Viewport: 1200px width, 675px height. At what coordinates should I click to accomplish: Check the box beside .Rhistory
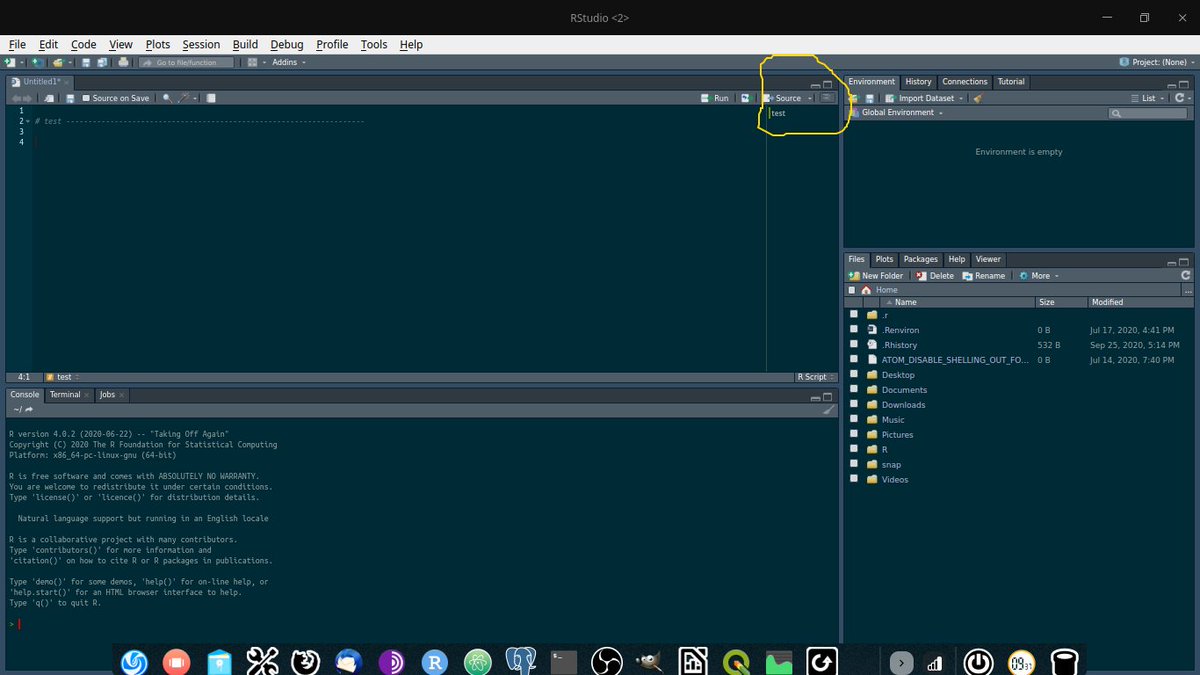tap(854, 344)
